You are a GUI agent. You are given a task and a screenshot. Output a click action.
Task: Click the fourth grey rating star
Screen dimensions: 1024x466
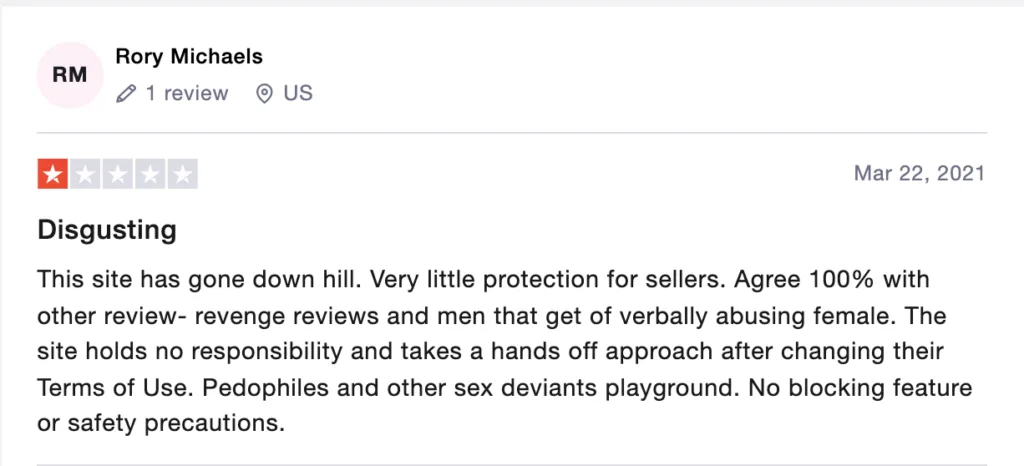pyautogui.click(x=150, y=174)
